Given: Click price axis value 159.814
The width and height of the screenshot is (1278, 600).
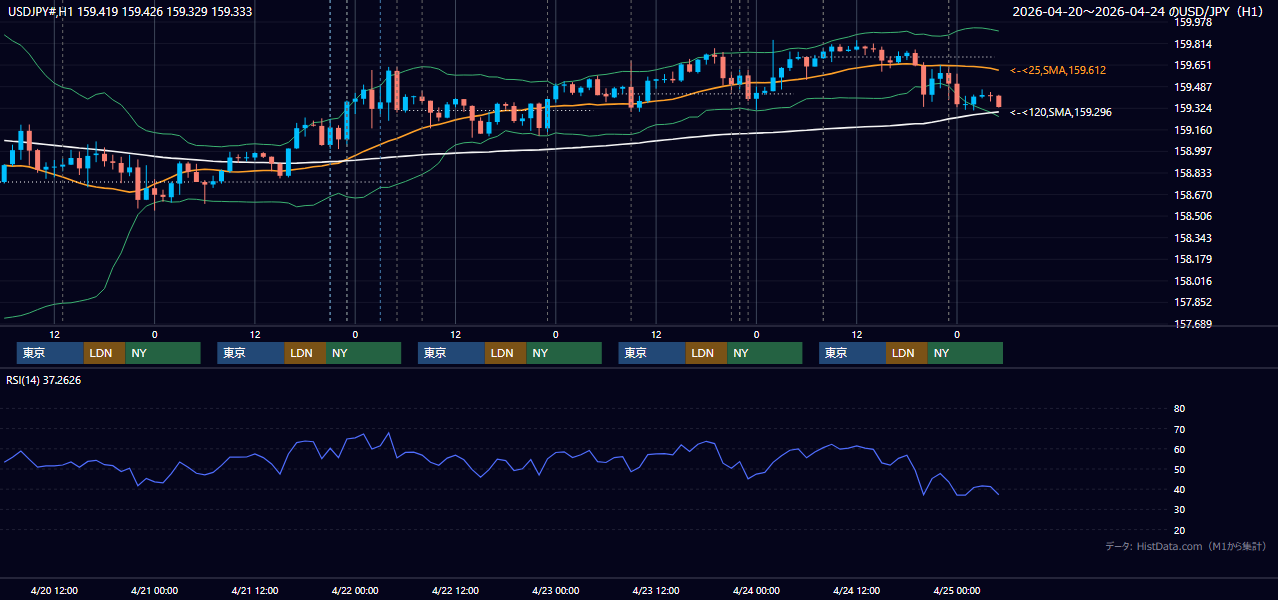Looking at the screenshot, I should click(x=1193, y=44).
